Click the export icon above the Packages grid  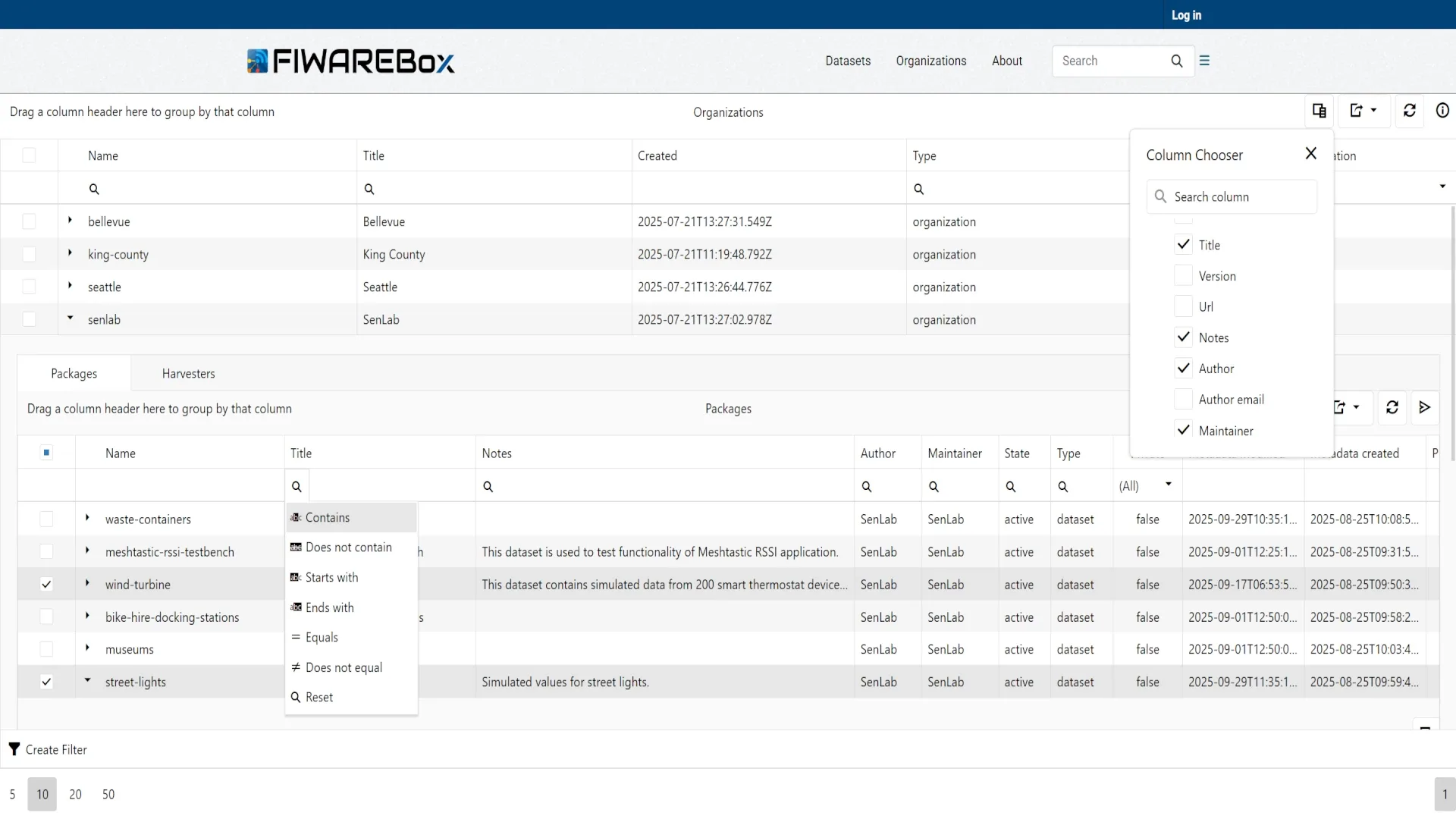(x=1341, y=407)
